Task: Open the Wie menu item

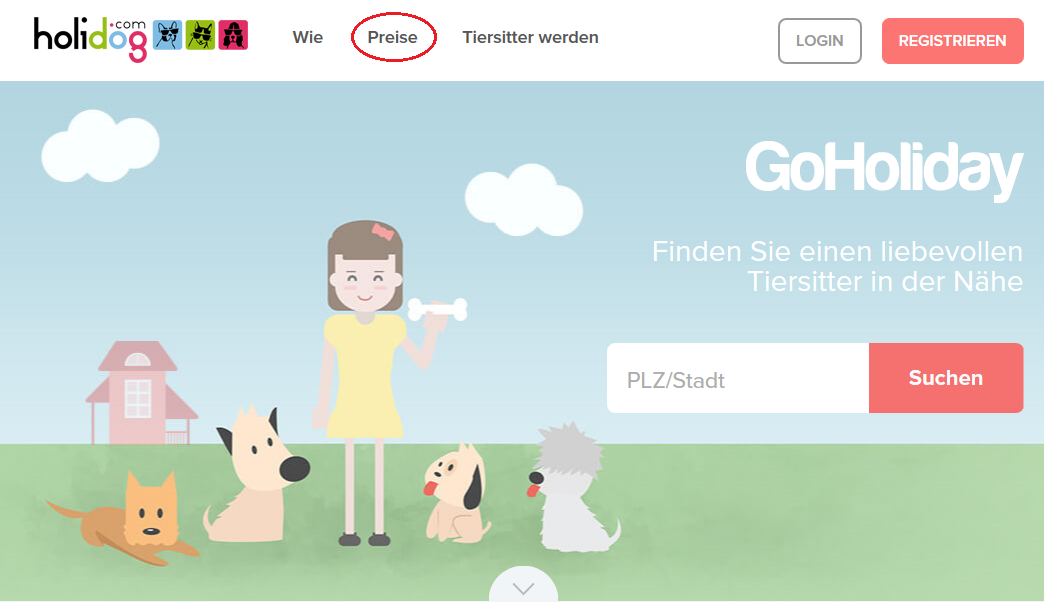Action: [308, 37]
